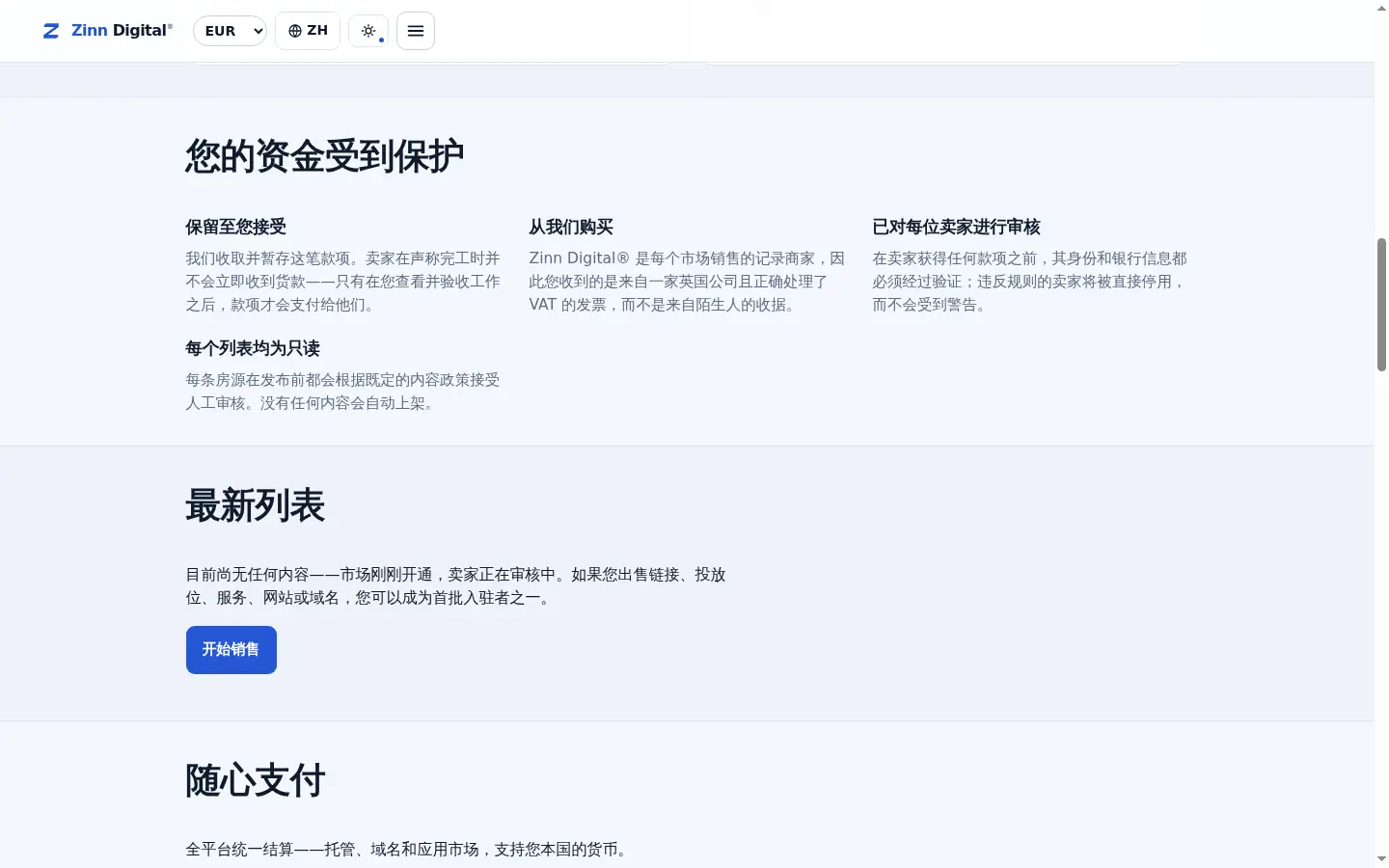Image resolution: width=1389 pixels, height=868 pixels.
Task: Click the Zinn Digital logo icon
Action: 51,31
